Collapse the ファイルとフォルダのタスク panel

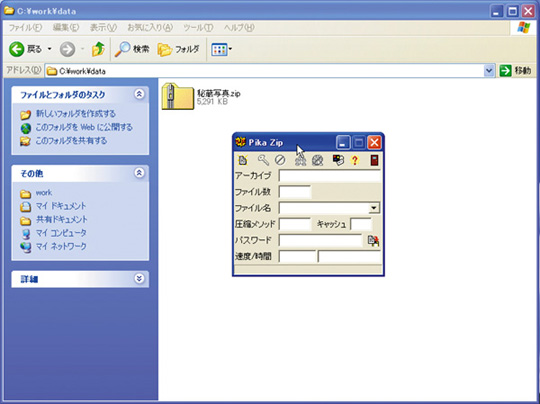point(139,94)
